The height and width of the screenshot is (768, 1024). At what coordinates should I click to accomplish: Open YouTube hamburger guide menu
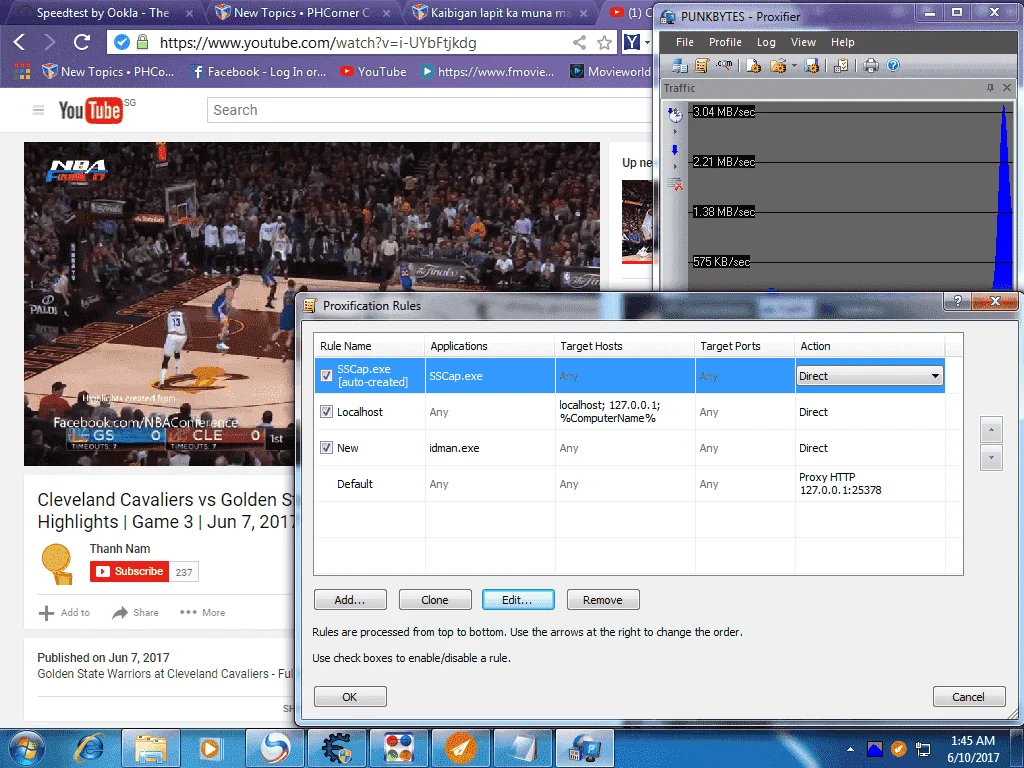(39, 110)
